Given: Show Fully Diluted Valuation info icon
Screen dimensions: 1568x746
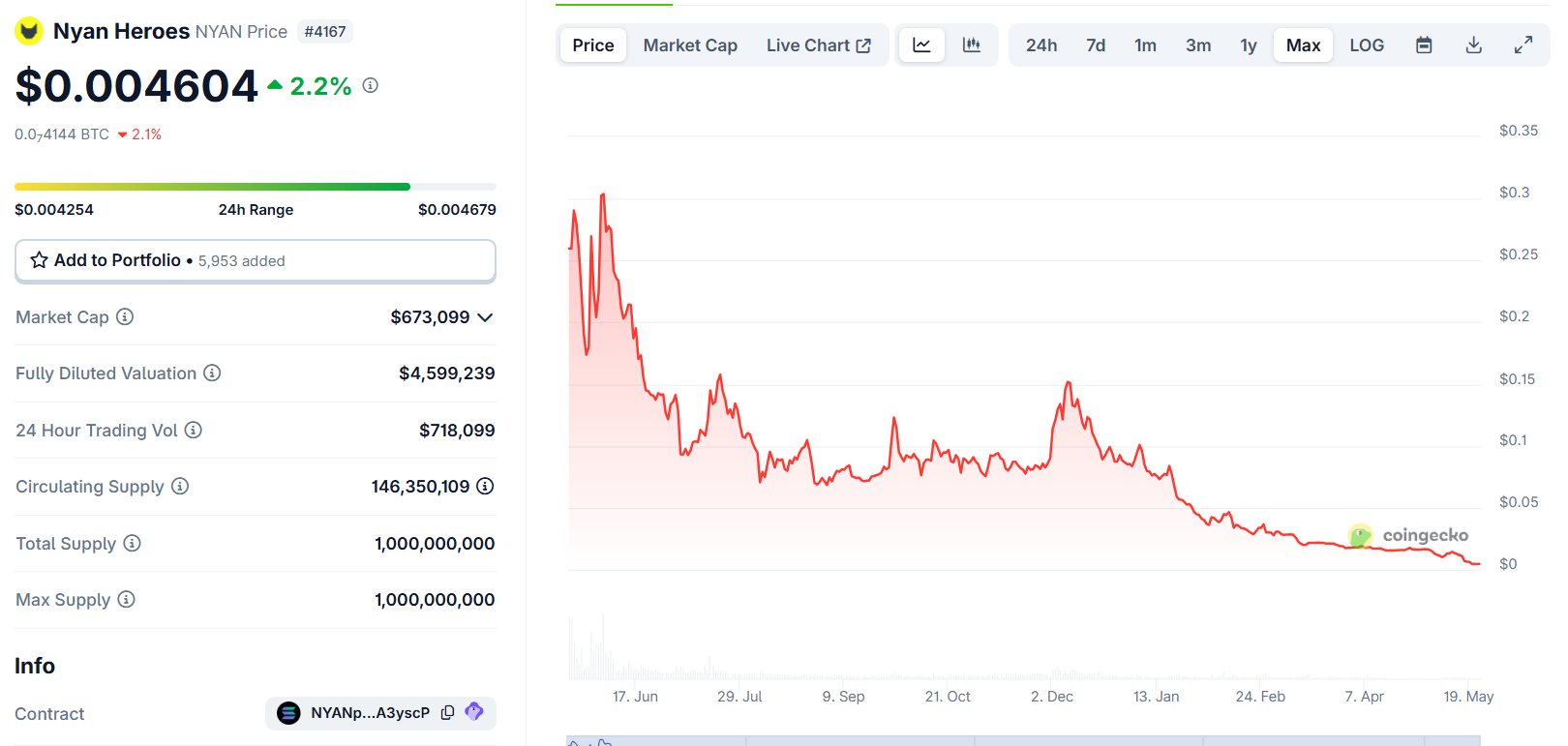Looking at the screenshot, I should 212,373.
